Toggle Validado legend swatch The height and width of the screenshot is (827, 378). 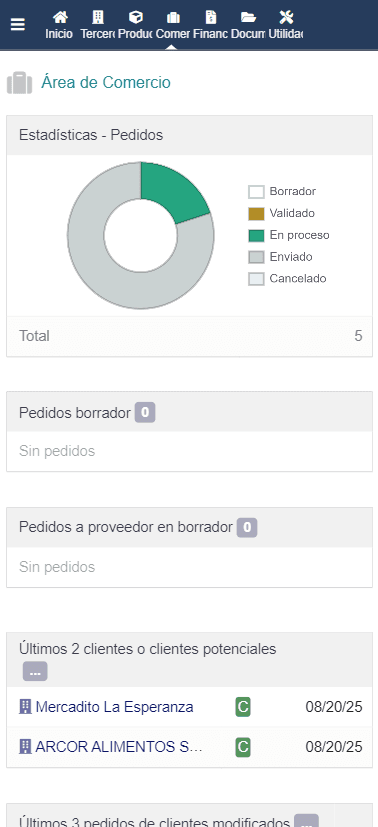click(x=256, y=214)
